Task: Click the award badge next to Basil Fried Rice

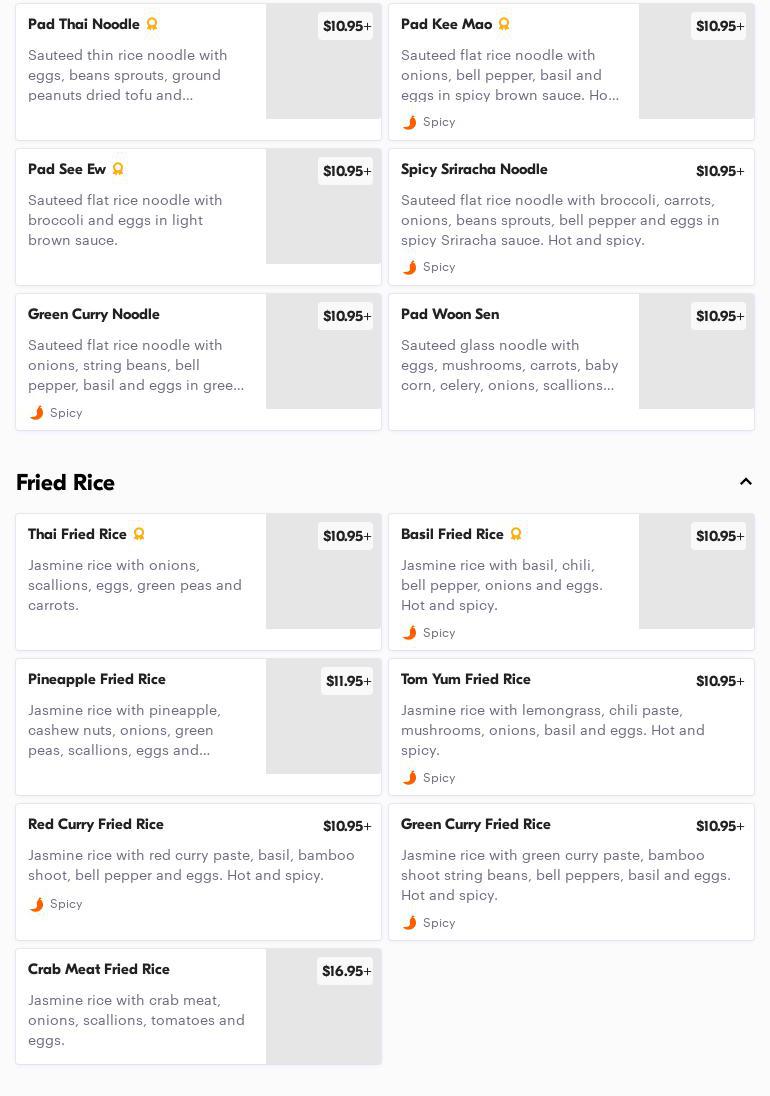Action: click(x=516, y=534)
